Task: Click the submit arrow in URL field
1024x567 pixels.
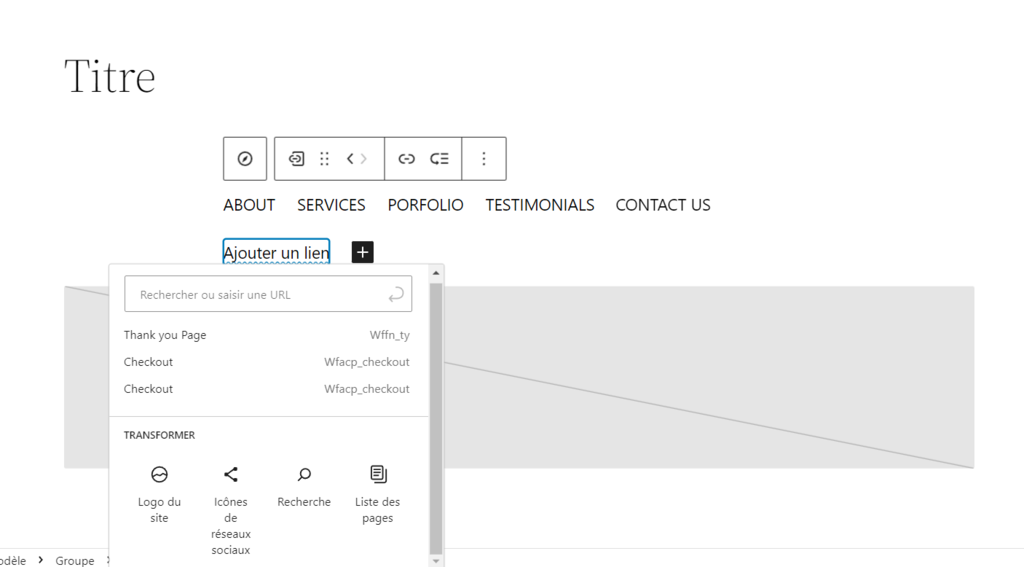Action: point(396,295)
